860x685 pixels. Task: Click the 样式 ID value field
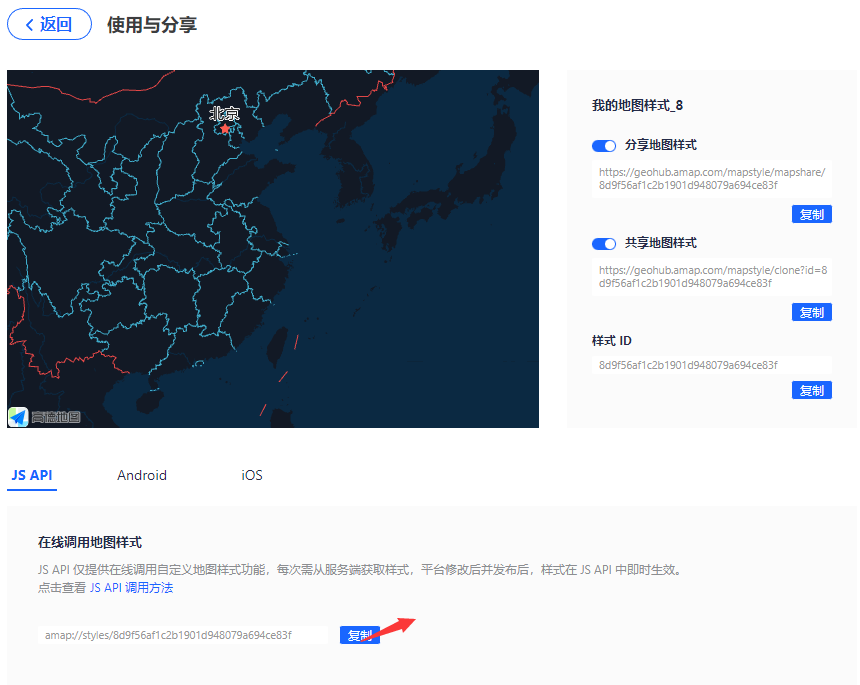(x=712, y=365)
